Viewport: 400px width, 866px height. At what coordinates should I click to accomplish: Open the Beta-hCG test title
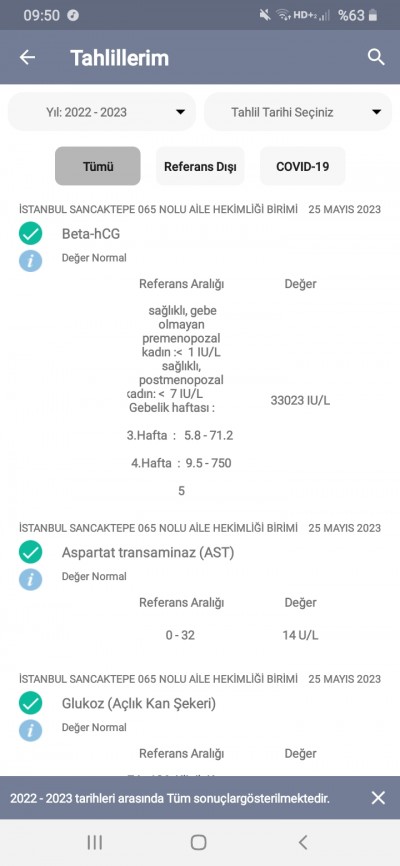point(91,234)
